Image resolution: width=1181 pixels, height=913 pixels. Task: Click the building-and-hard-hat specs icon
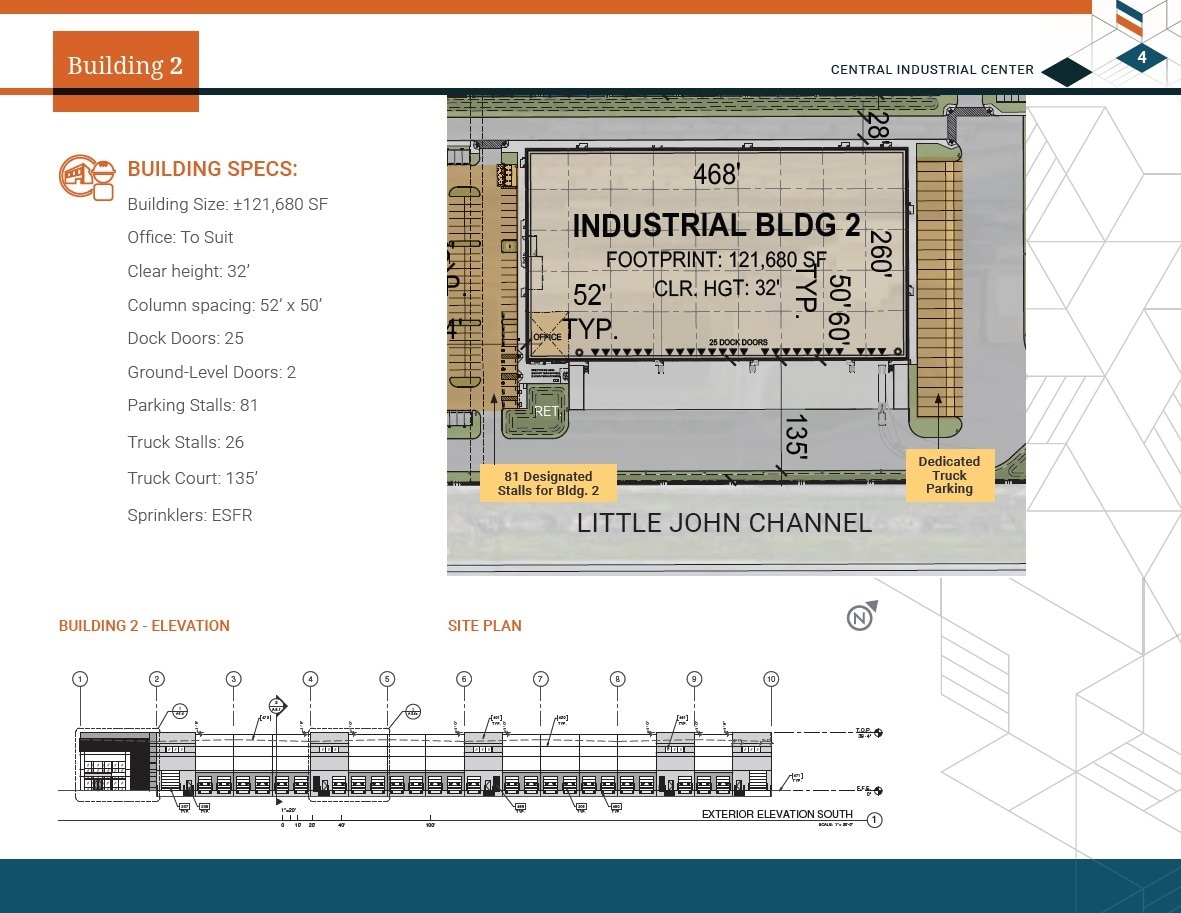point(87,178)
